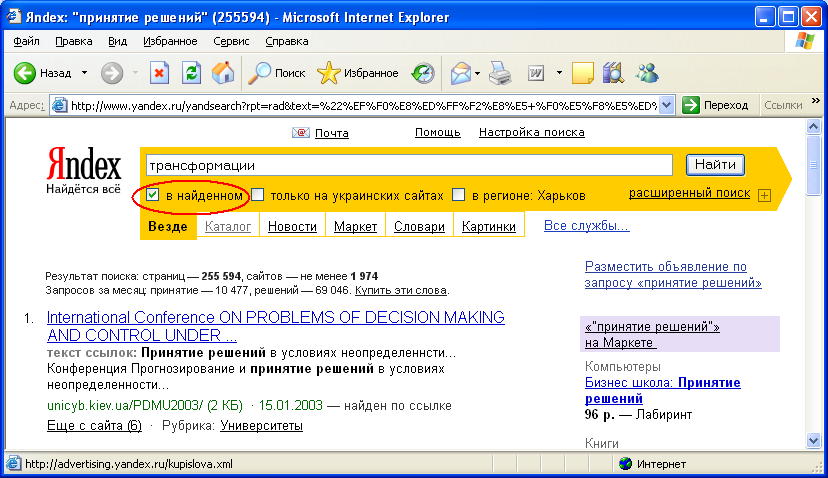The height and width of the screenshot is (478, 828).
Task: Open International Conference search result link
Action: pos(275,326)
